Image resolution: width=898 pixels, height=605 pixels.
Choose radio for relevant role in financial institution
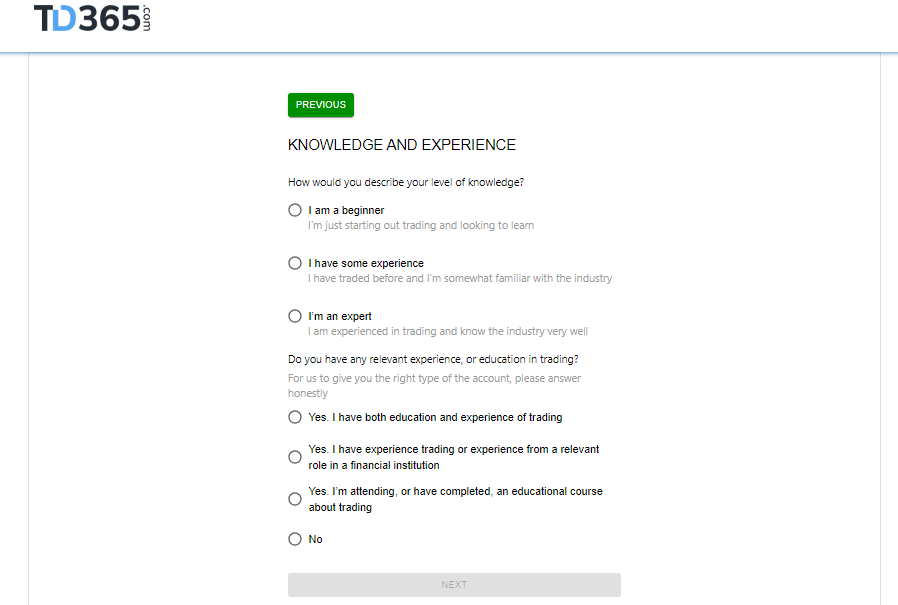point(295,457)
